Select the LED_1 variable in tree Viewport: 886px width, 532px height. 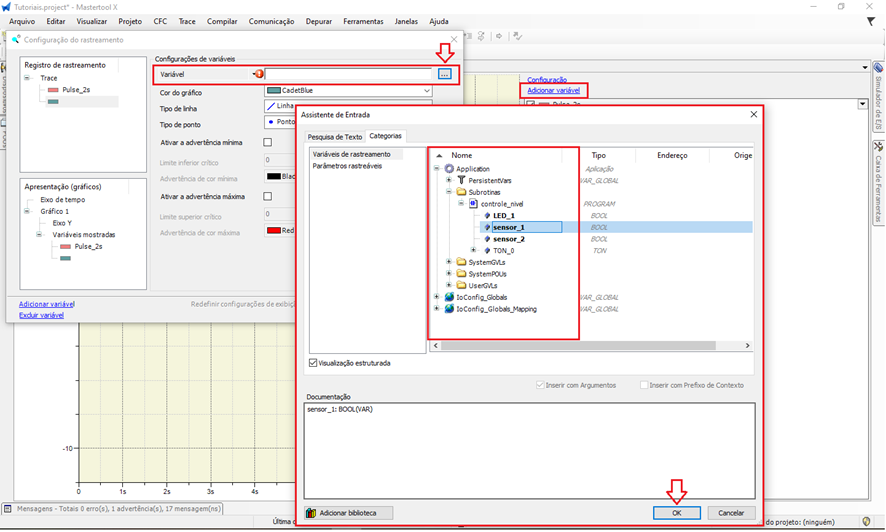[x=503, y=215]
